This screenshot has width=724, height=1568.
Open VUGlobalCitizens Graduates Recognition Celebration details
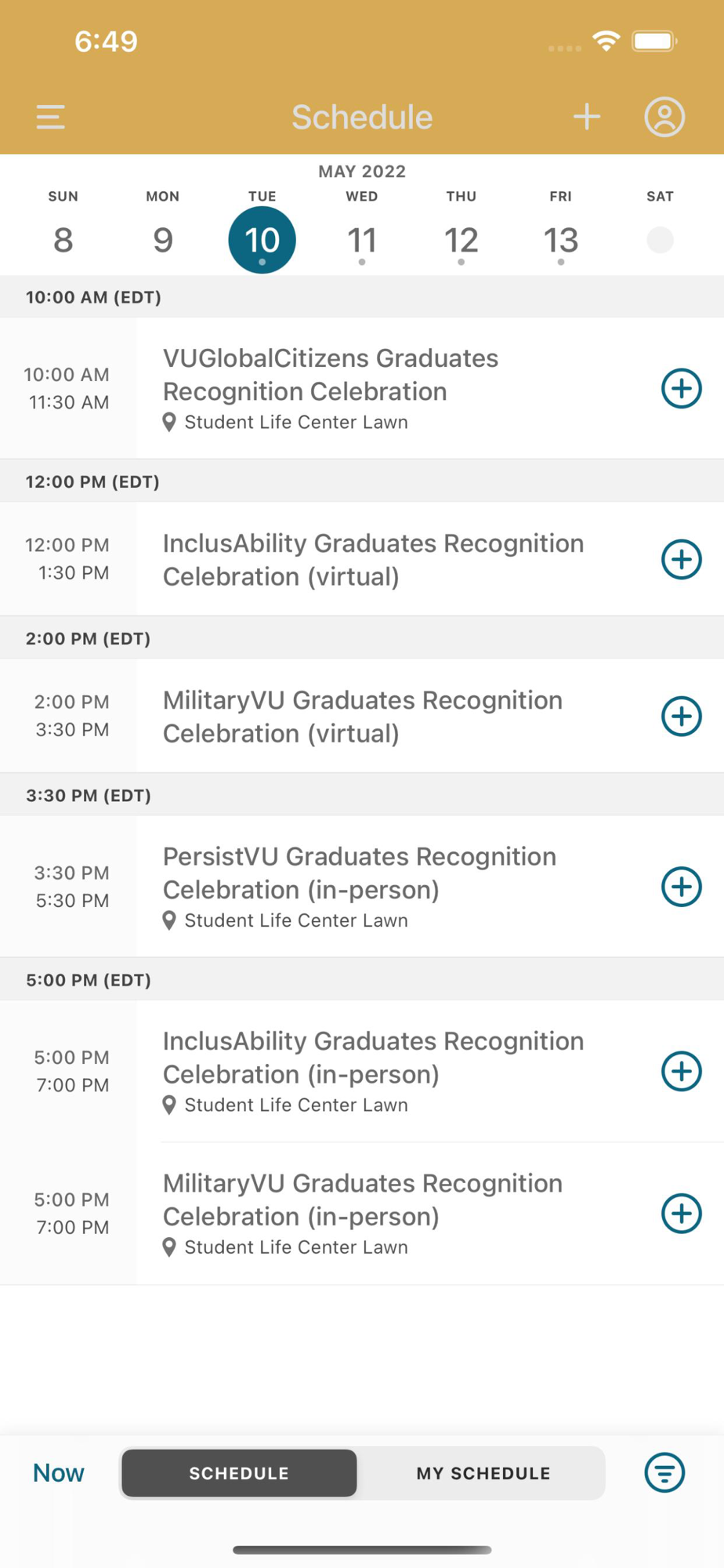pos(330,375)
